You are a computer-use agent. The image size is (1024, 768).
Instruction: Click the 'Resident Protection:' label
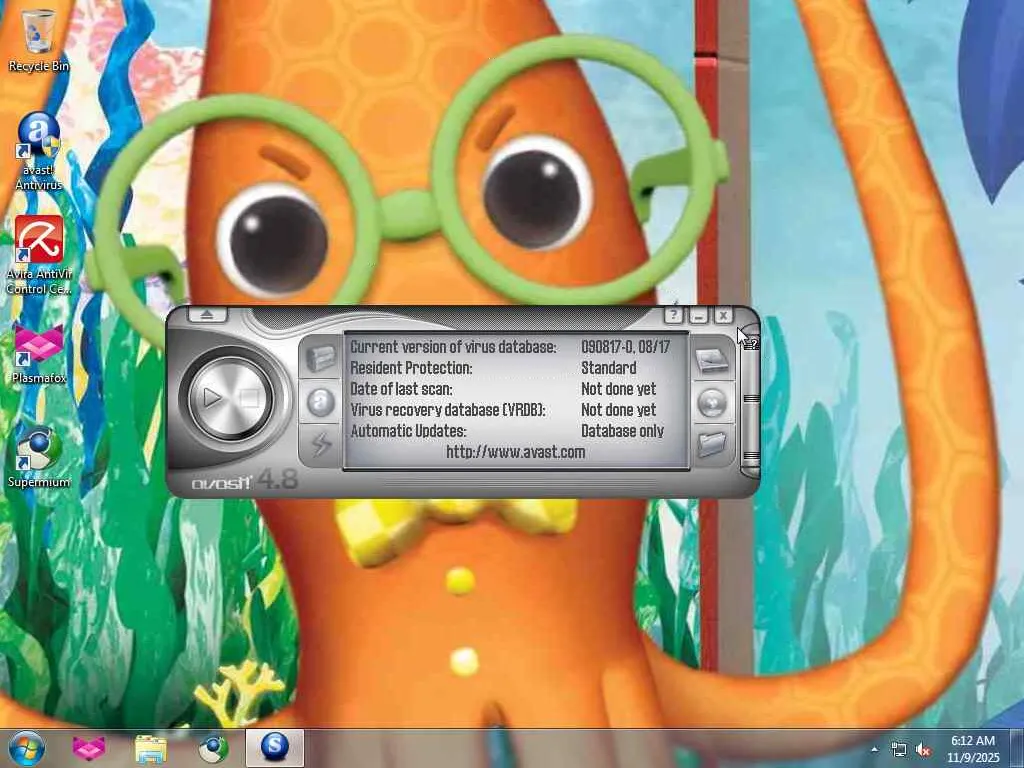coord(411,368)
